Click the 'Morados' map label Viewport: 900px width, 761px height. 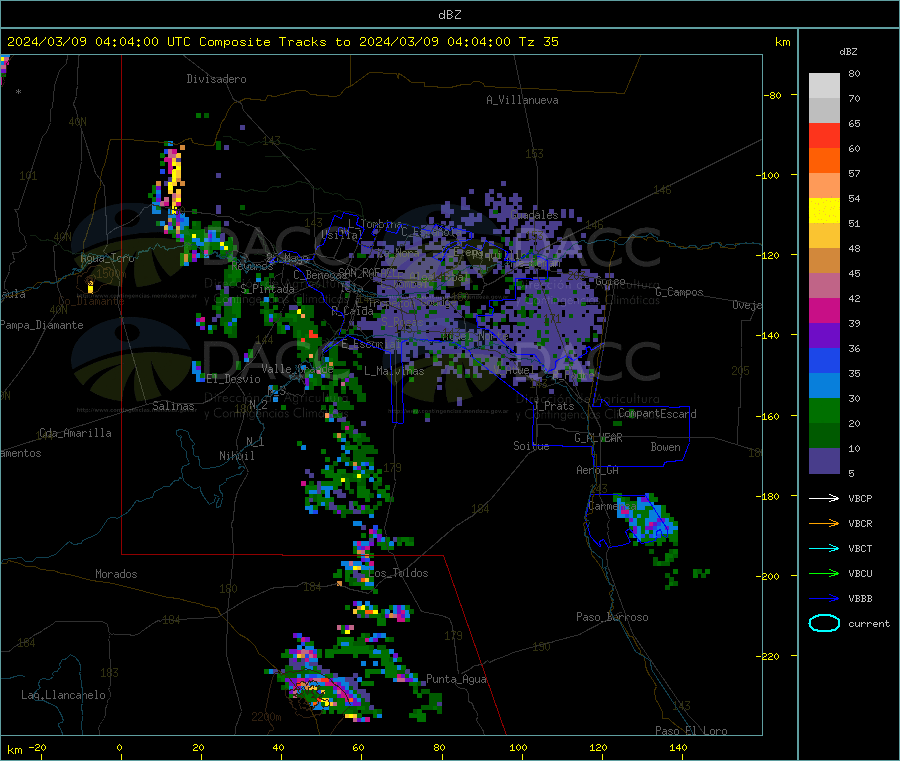click(x=116, y=574)
